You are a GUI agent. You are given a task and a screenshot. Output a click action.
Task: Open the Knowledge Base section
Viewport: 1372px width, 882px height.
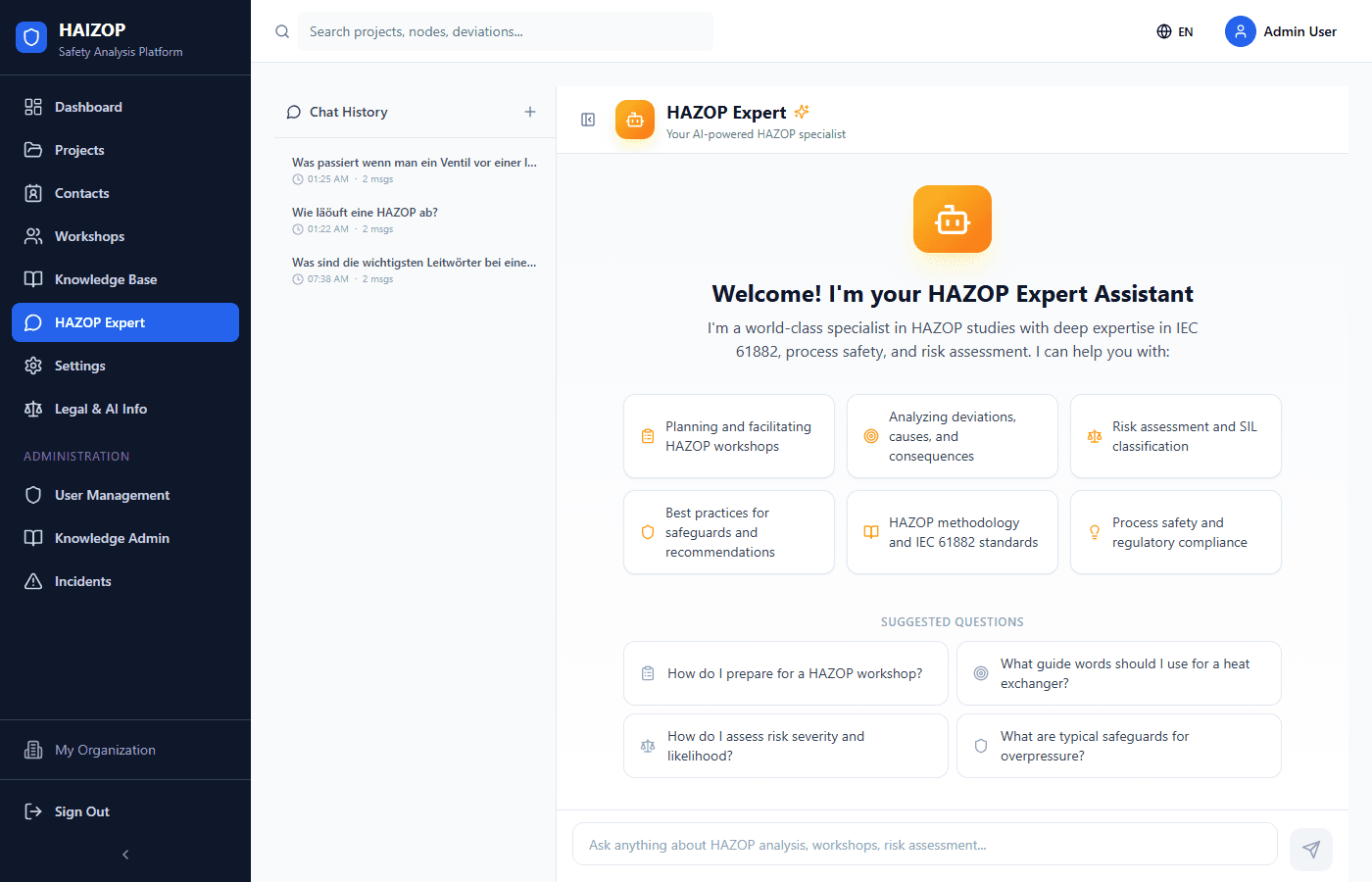tap(106, 279)
